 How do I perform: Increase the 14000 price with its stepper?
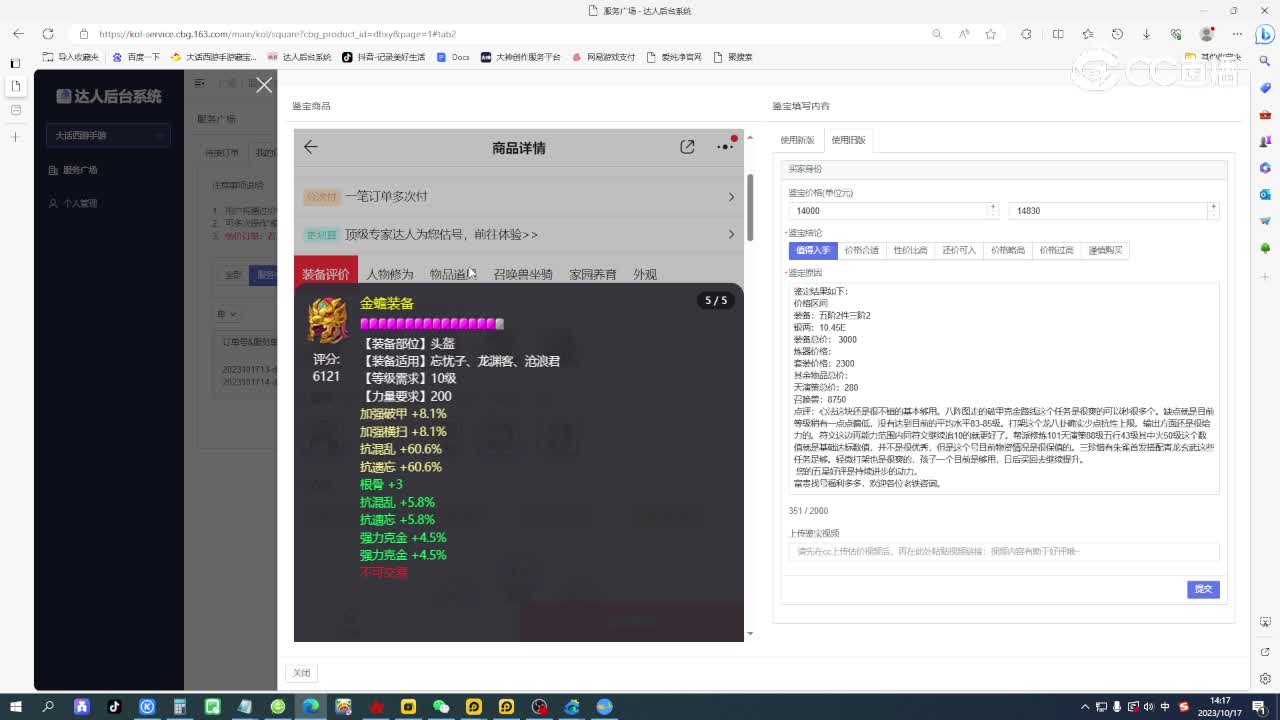pos(993,207)
